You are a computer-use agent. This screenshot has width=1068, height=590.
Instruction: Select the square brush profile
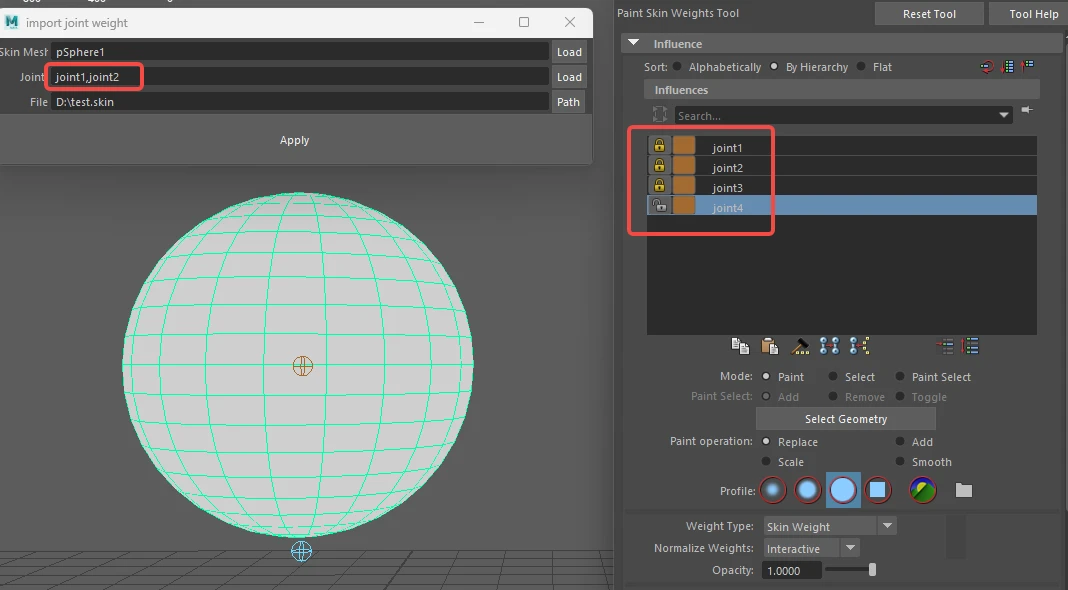pos(878,490)
